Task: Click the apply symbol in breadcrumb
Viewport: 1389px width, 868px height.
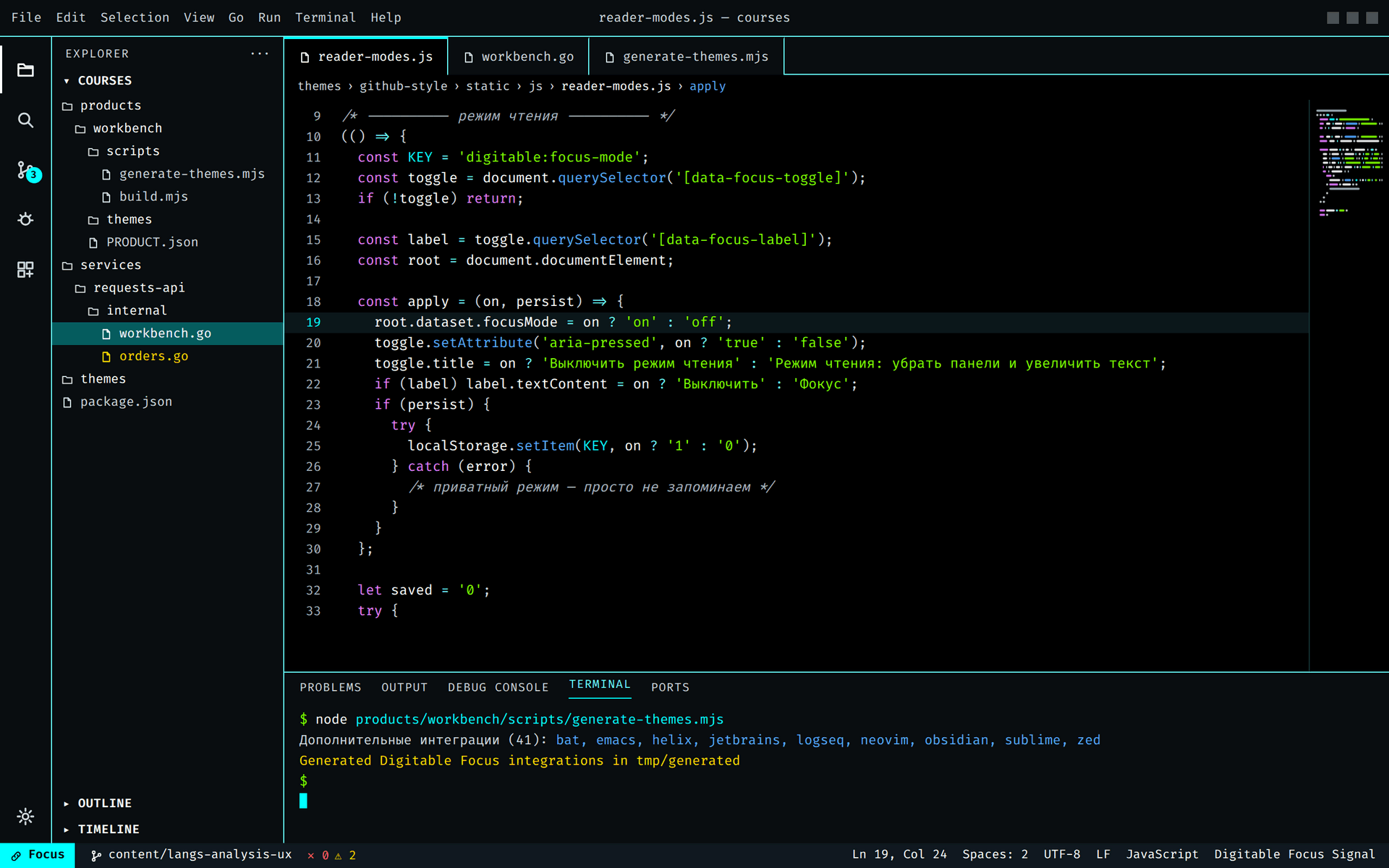Action: click(x=708, y=86)
